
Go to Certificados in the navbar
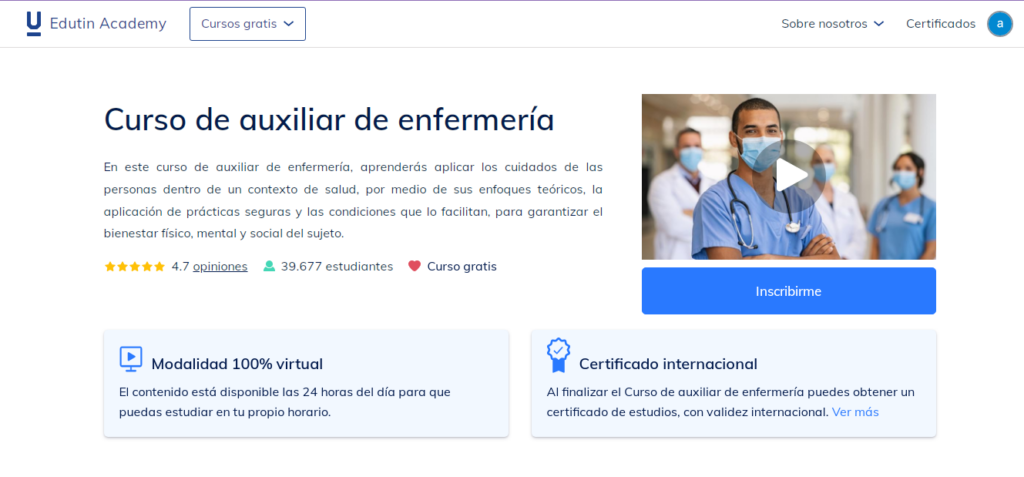pyautogui.click(x=940, y=24)
